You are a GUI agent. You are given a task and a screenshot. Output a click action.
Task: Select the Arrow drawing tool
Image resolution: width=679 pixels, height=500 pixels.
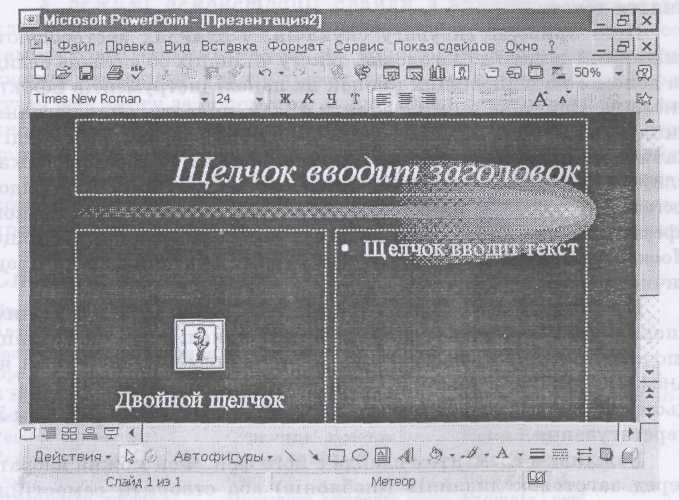[313, 455]
